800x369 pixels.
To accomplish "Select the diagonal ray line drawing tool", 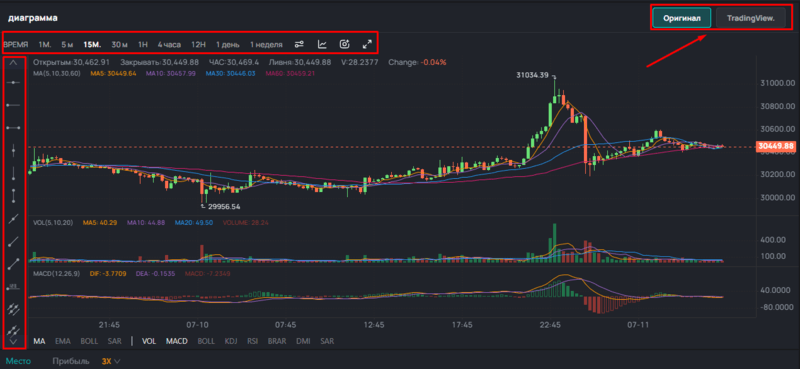I will click(14, 241).
